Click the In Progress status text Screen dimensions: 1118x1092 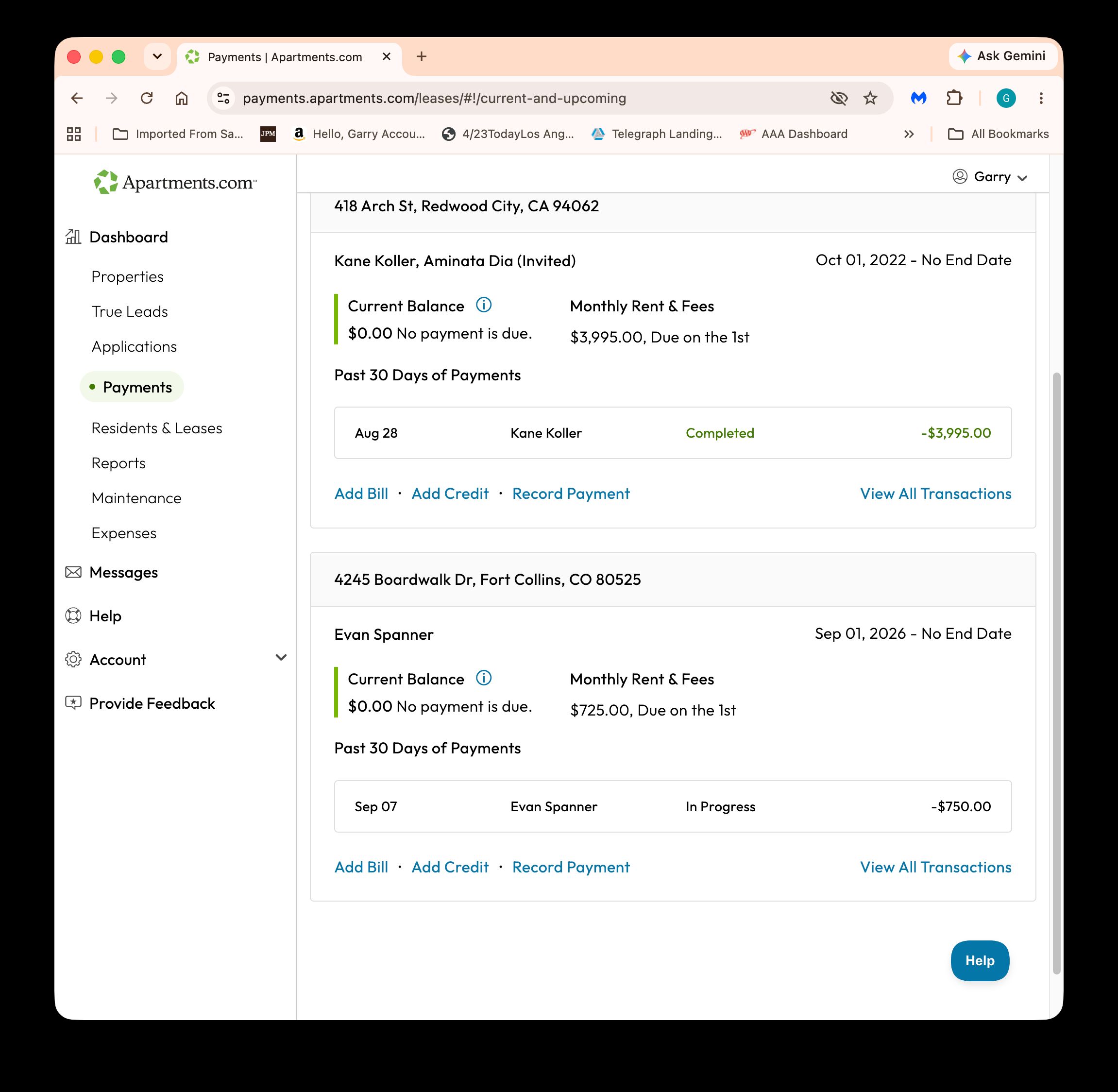point(721,806)
